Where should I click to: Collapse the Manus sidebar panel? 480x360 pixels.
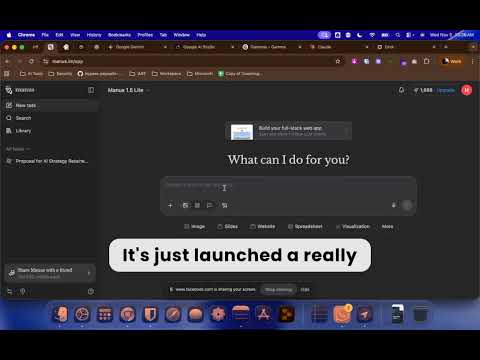click(91, 90)
